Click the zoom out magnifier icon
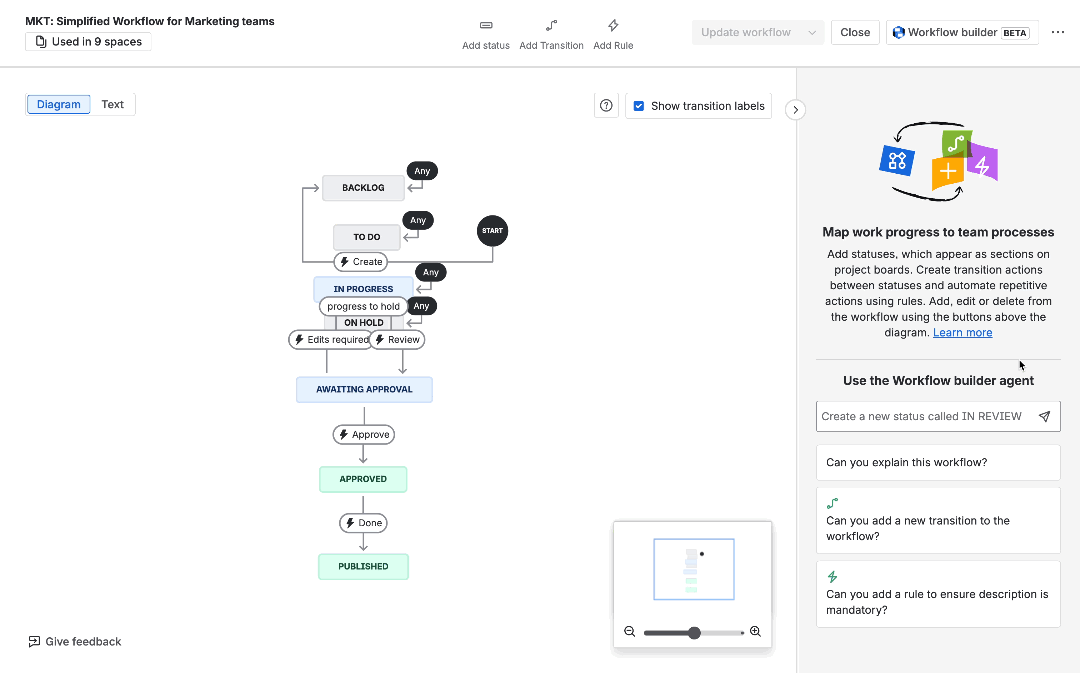 (630, 631)
